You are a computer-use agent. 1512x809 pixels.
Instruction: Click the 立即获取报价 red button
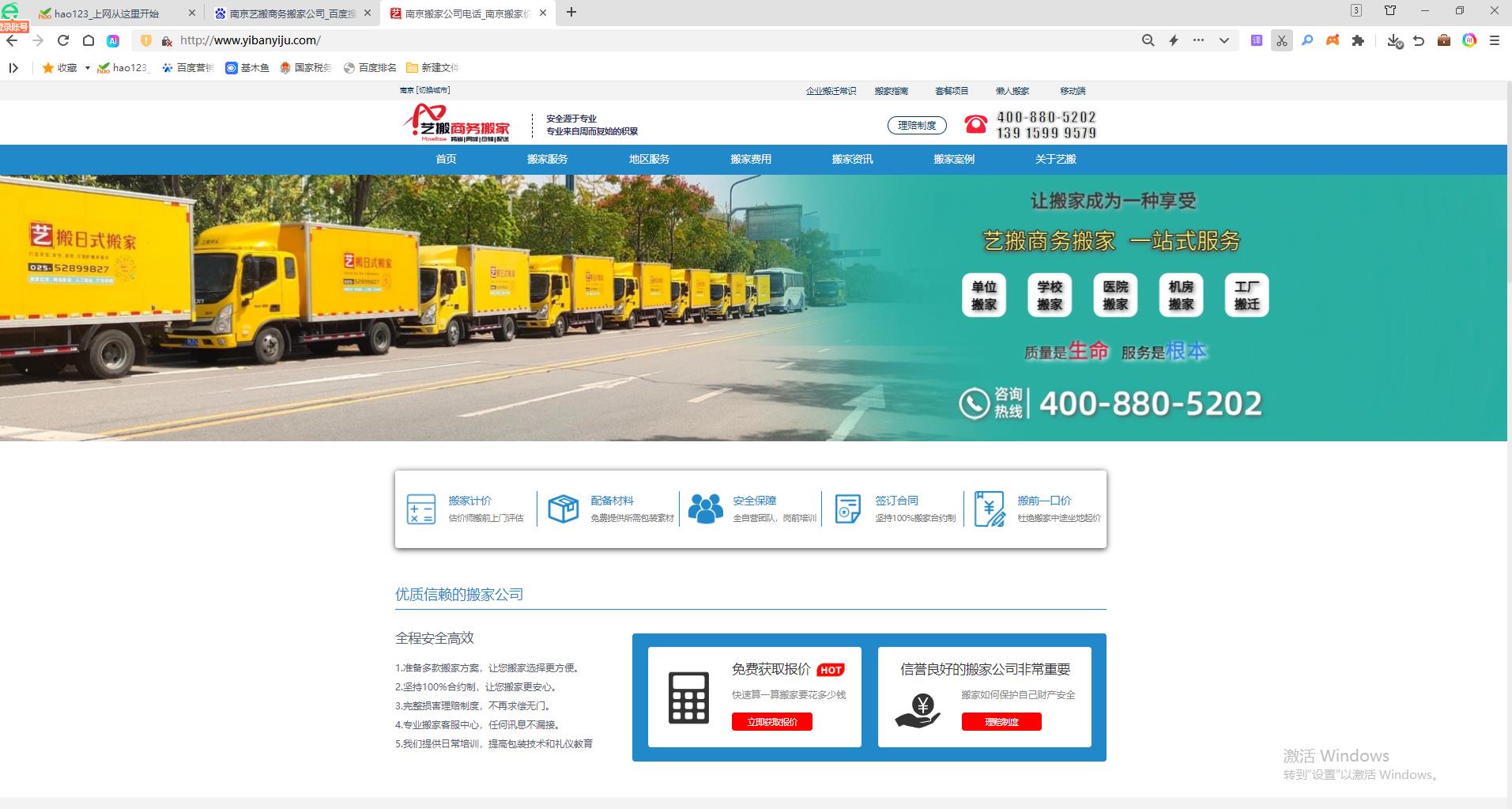click(771, 721)
